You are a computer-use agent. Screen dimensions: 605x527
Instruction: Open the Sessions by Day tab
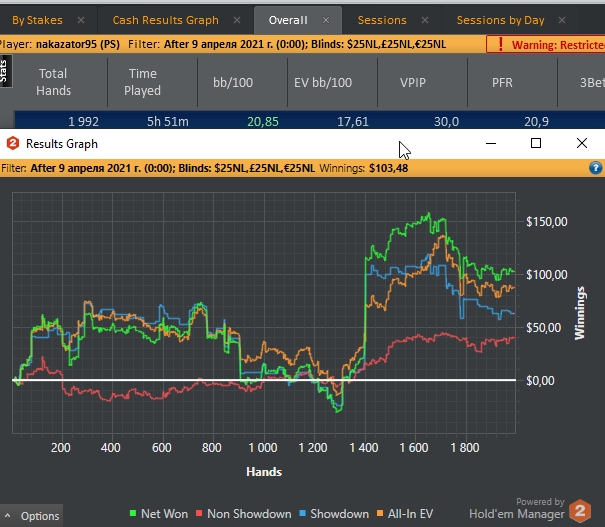tap(500, 20)
